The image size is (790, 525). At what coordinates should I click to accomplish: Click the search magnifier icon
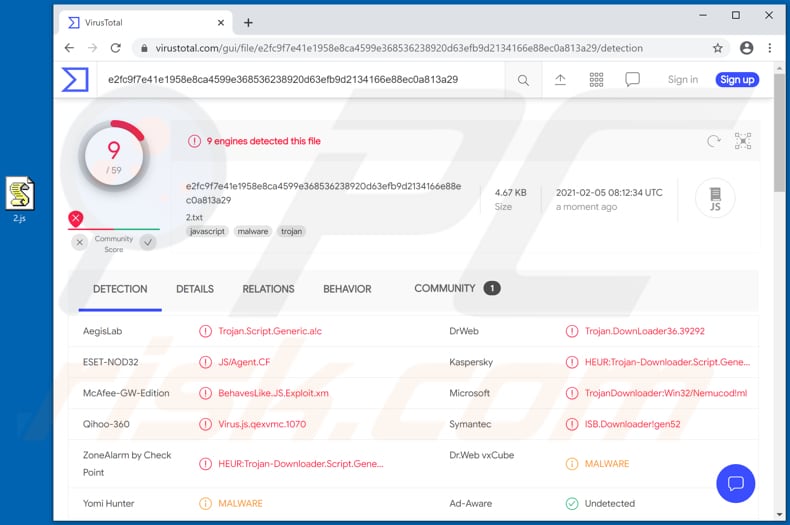523,80
